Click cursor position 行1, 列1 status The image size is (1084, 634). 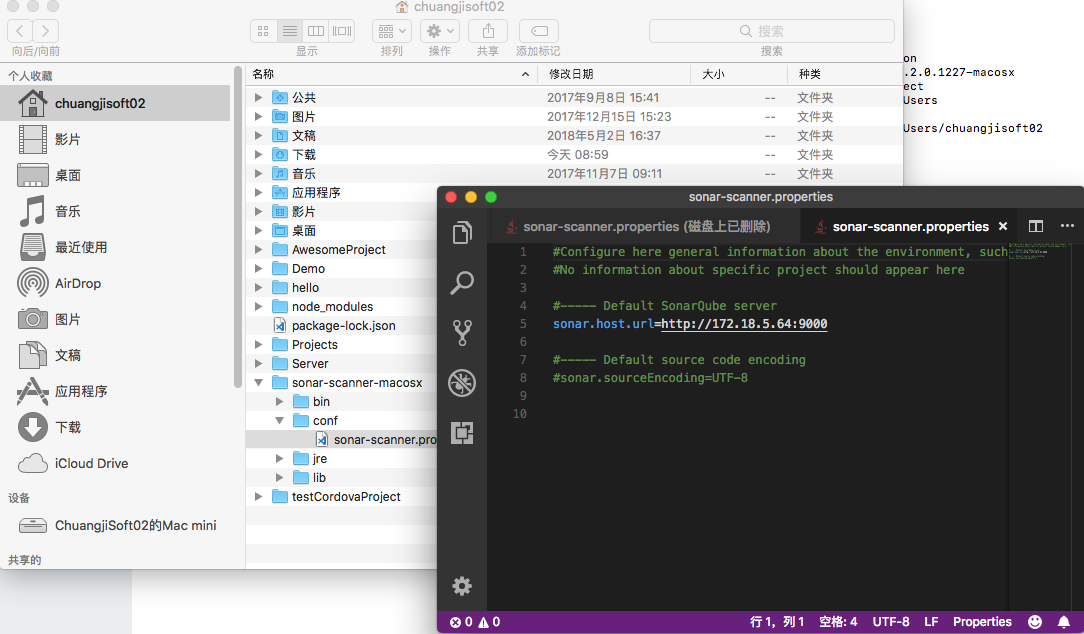point(777,622)
